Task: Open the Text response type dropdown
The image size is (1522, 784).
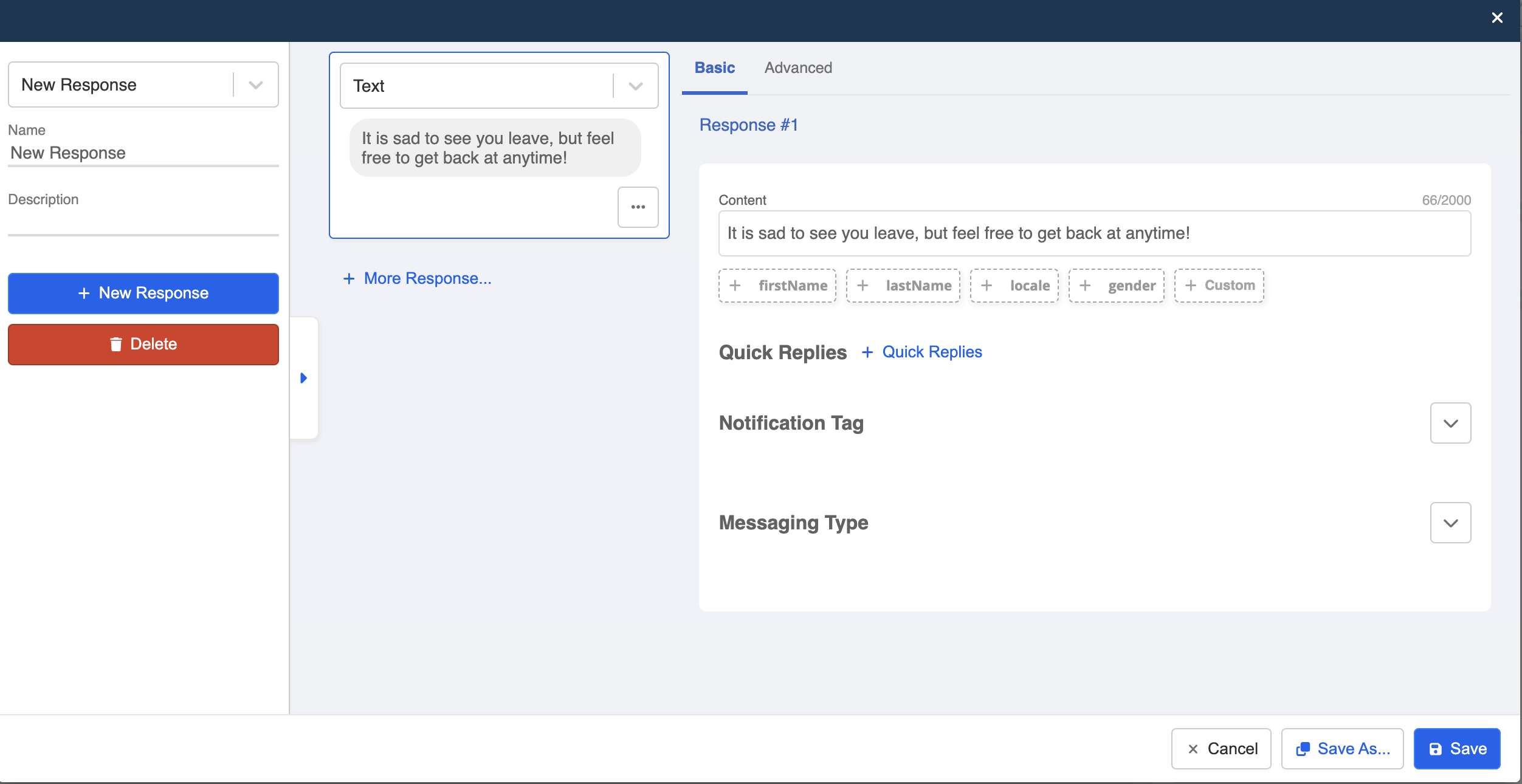Action: pos(636,86)
